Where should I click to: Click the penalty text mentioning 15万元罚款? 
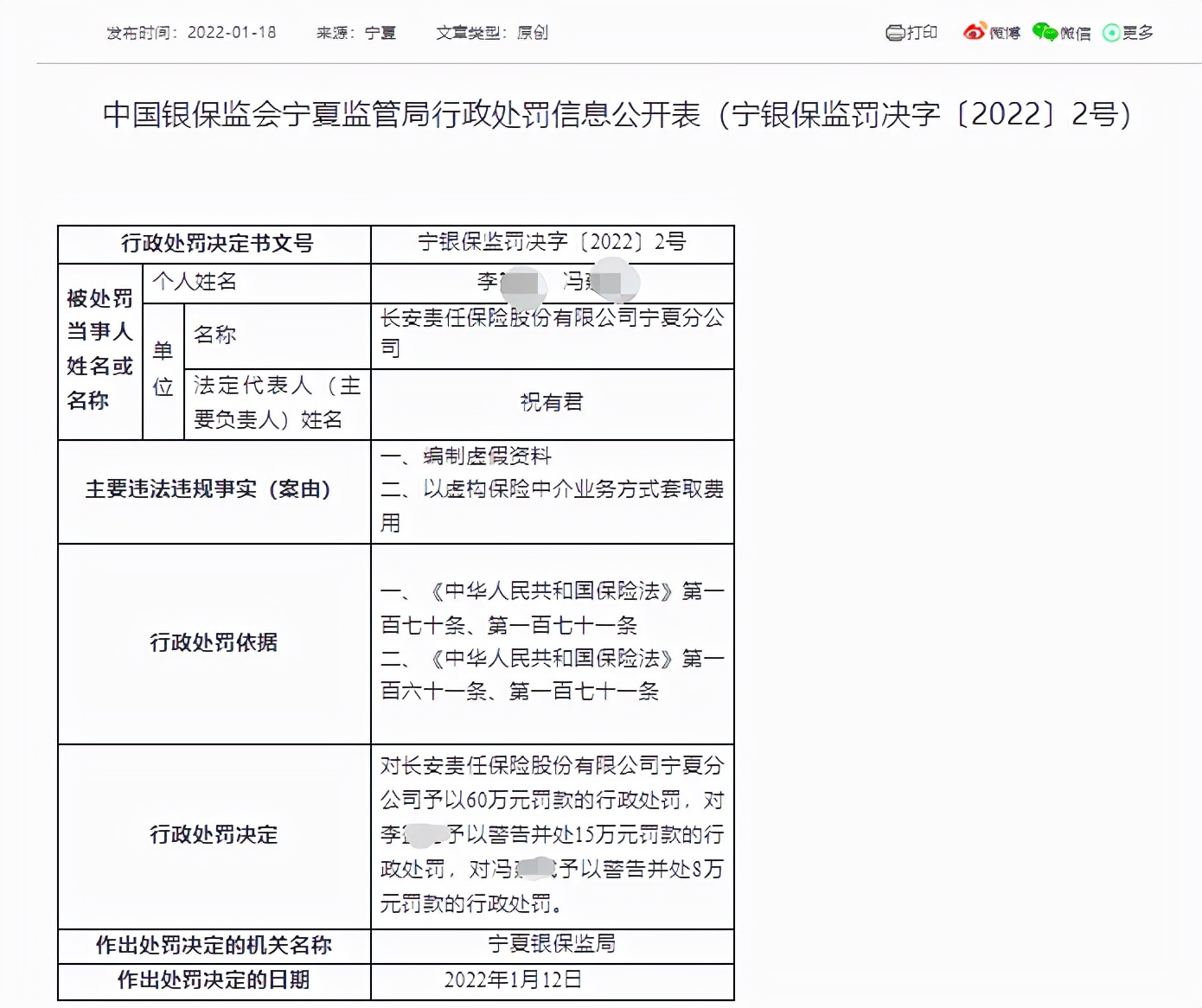(552, 835)
